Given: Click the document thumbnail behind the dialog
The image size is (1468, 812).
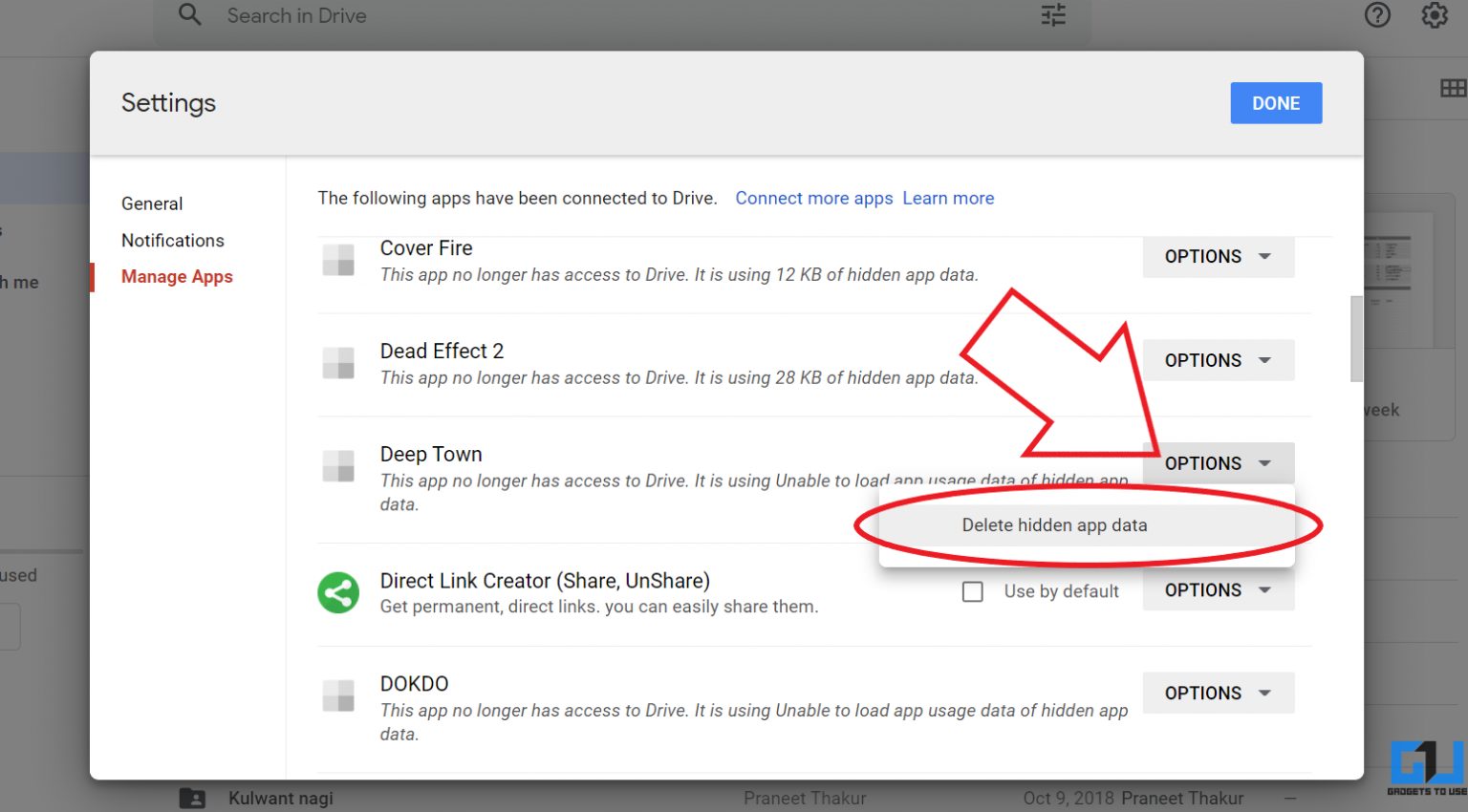Looking at the screenshot, I should pos(1397,279).
